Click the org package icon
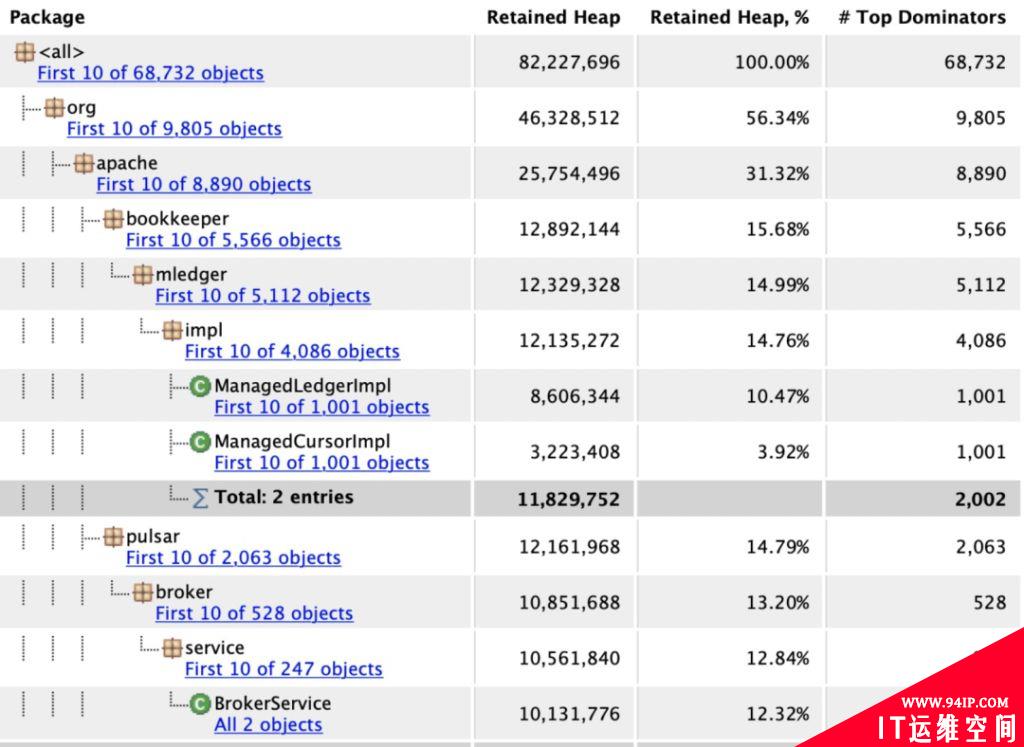1024x747 pixels. pyautogui.click(x=54, y=107)
